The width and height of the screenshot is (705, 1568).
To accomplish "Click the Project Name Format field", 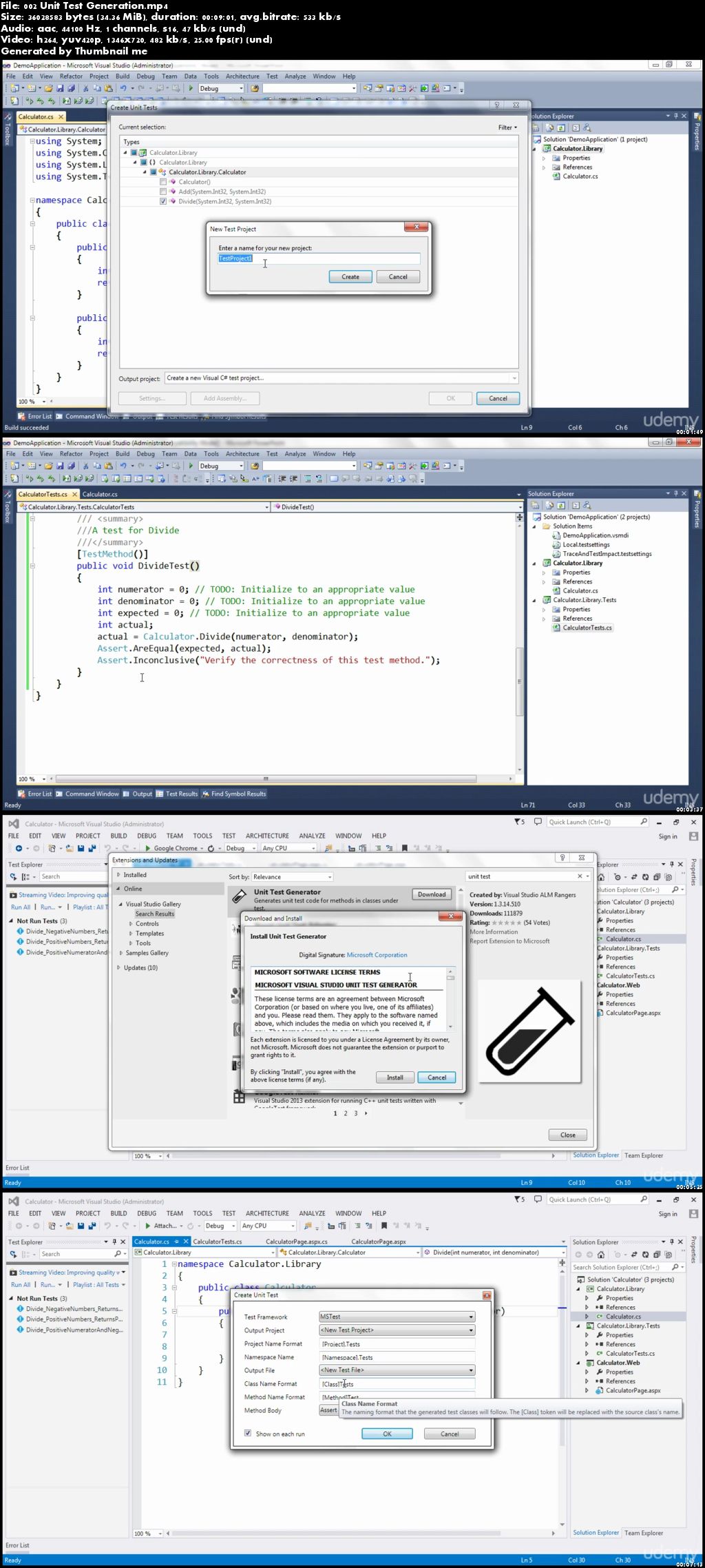I will (397, 1343).
